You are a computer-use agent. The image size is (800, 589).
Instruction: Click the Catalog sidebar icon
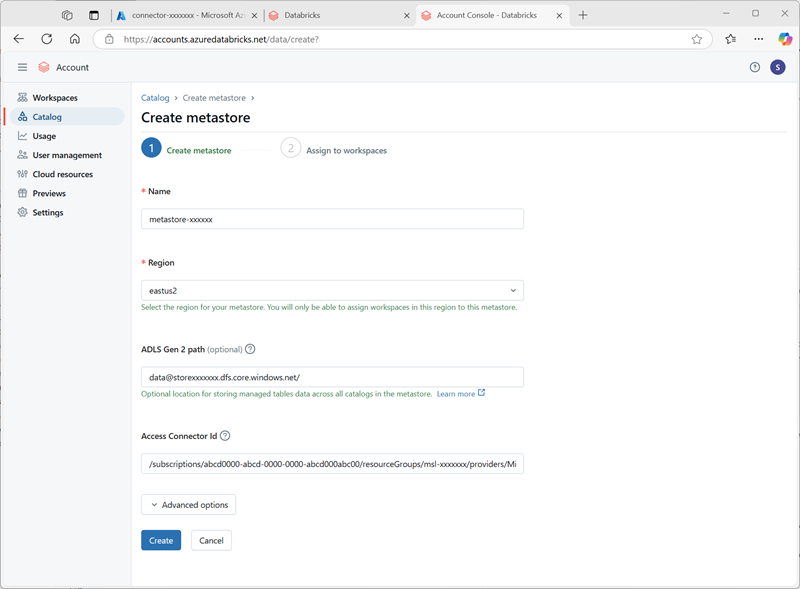[x=22, y=117]
